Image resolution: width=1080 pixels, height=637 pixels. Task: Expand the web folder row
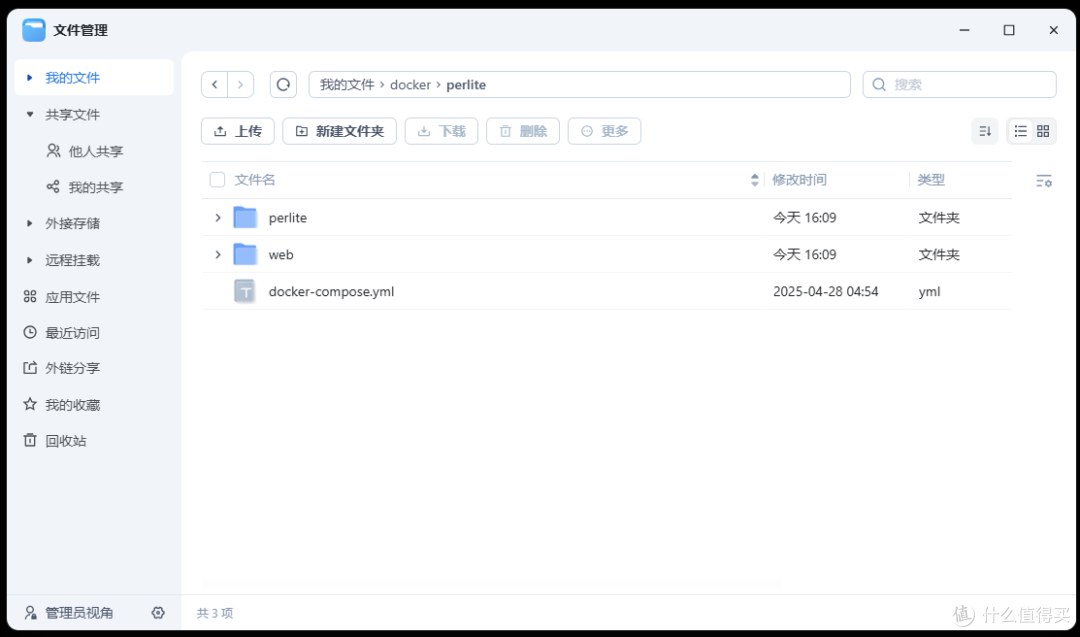point(218,254)
